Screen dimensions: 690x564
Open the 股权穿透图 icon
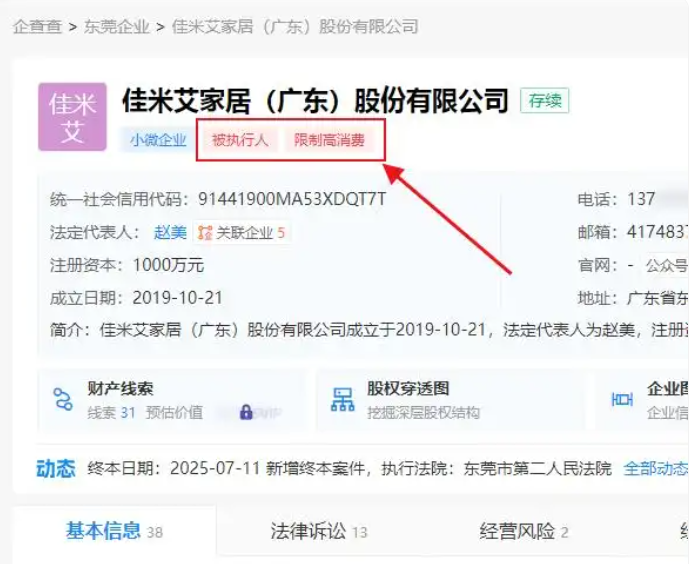pos(343,400)
